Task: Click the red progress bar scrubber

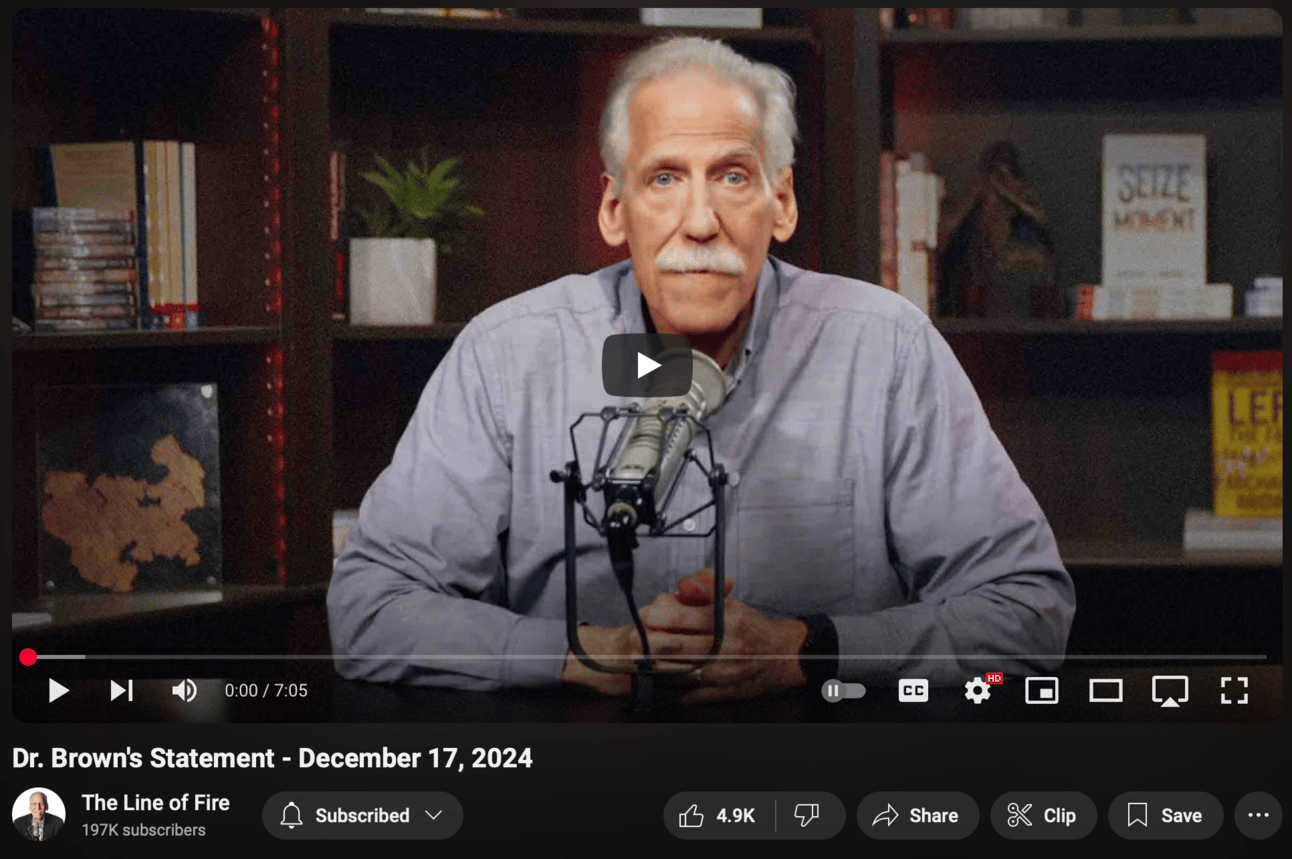Action: 28,657
